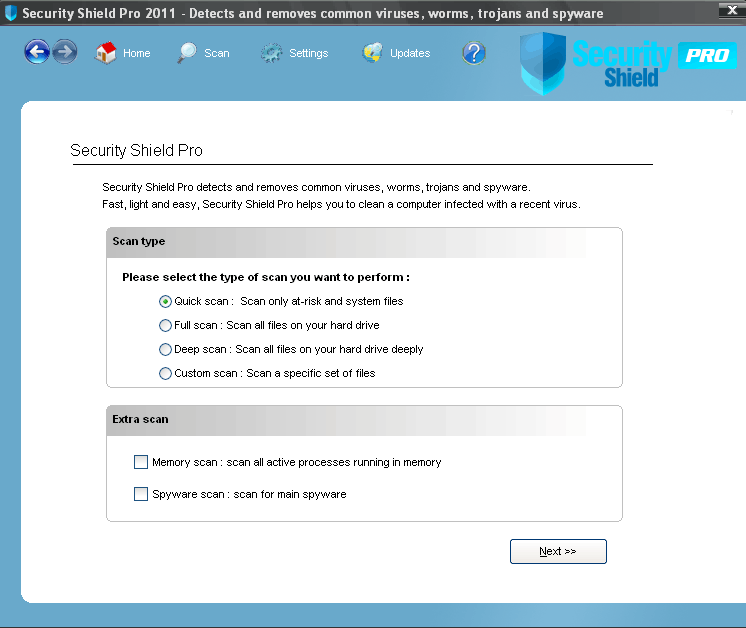Image resolution: width=746 pixels, height=628 pixels.
Task: Open Home via the house icon
Action: coord(106,53)
